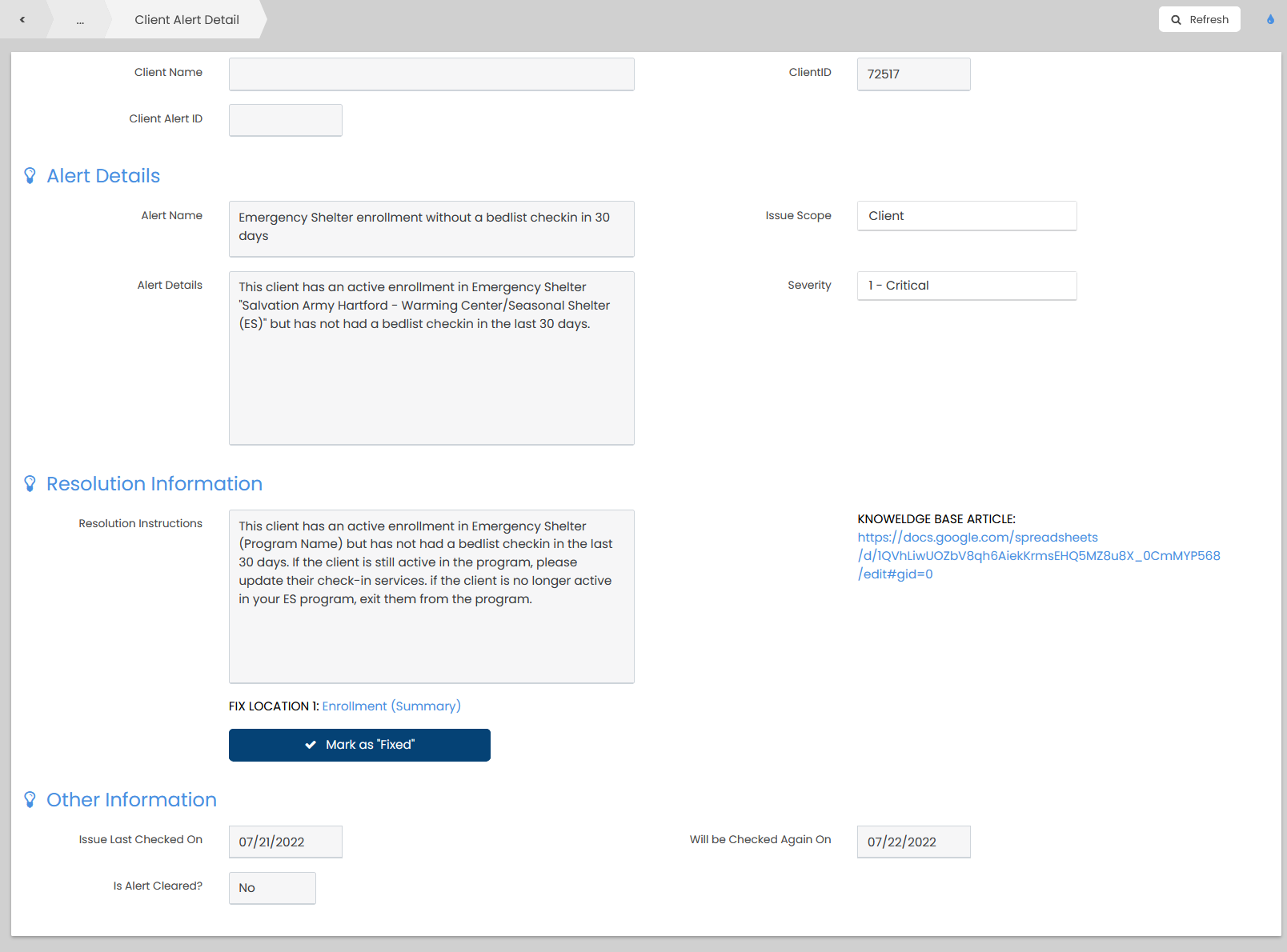Open the Severity field showing 1 - Critical
1287x952 pixels.
point(966,286)
